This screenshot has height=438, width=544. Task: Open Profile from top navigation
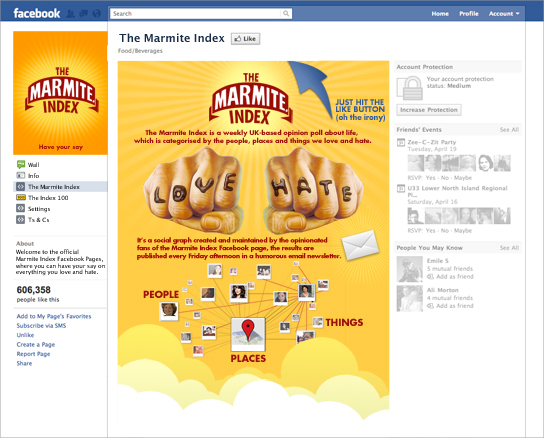[469, 14]
